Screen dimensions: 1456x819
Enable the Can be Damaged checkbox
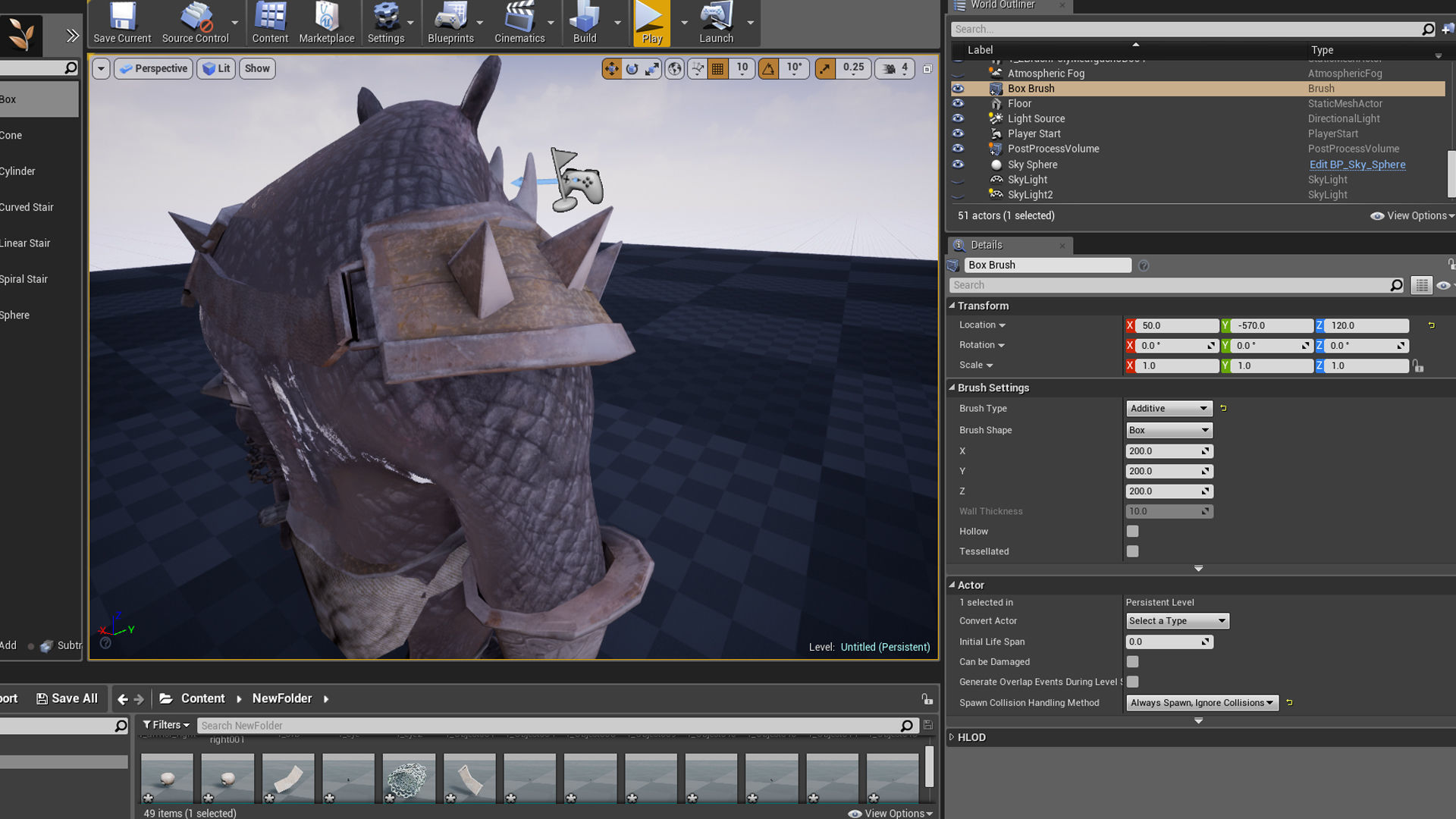pos(1132,662)
